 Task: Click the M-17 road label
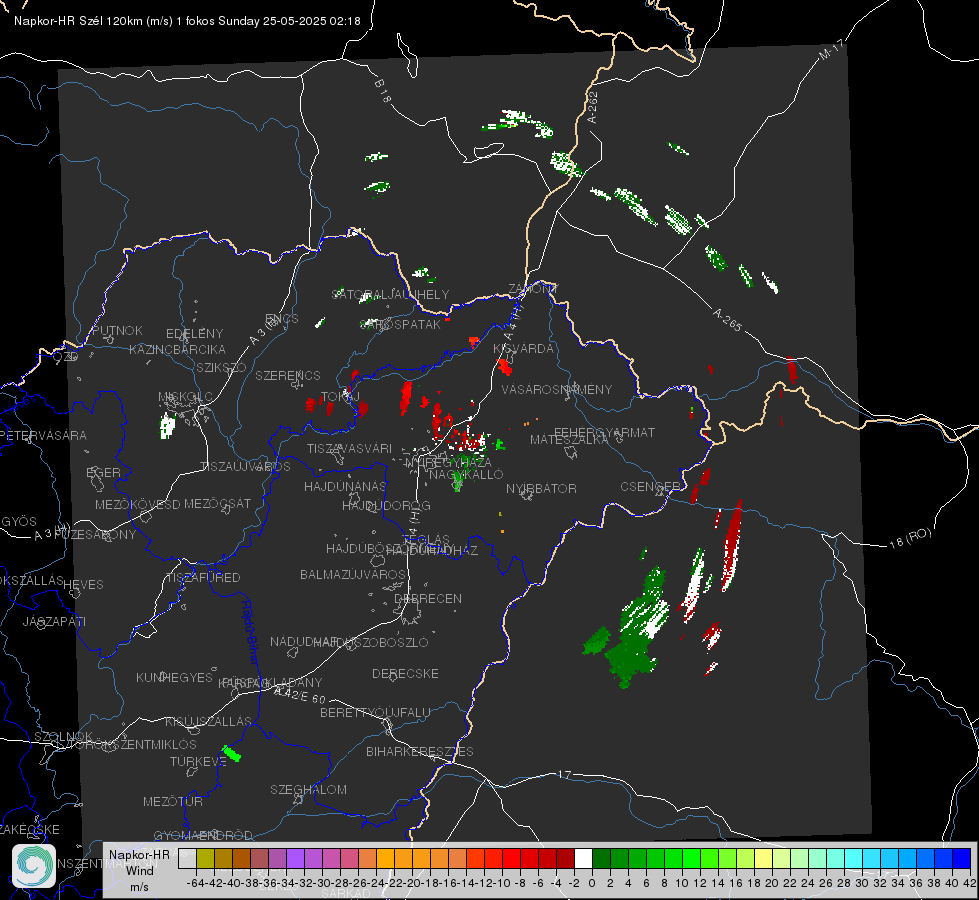pyautogui.click(x=832, y=50)
